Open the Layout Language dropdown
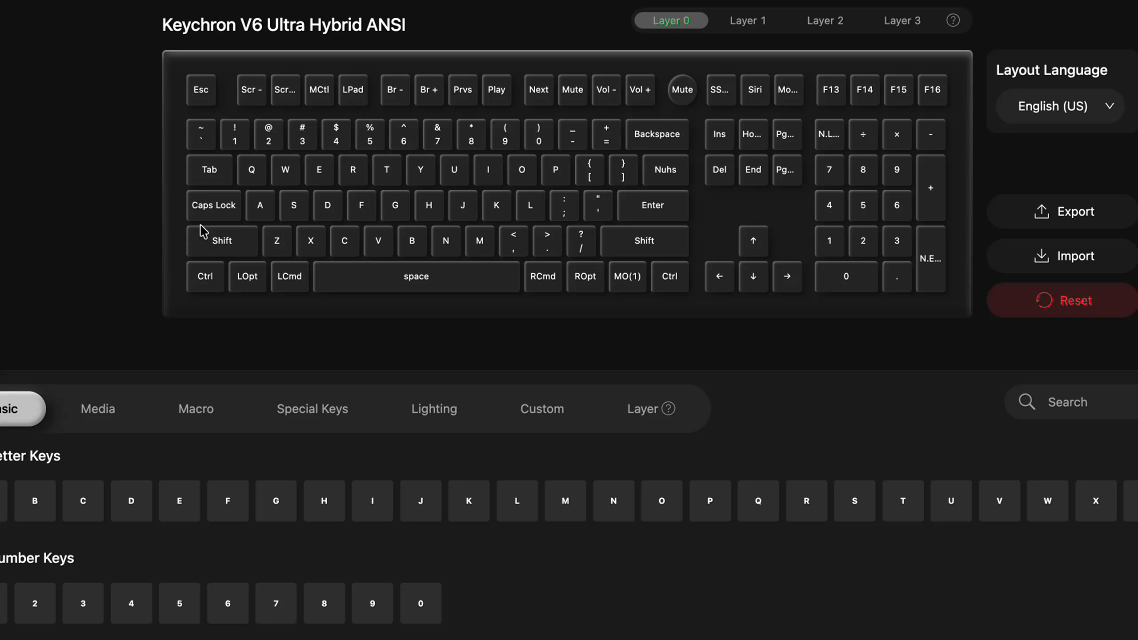The image size is (1138, 640). [1060, 106]
